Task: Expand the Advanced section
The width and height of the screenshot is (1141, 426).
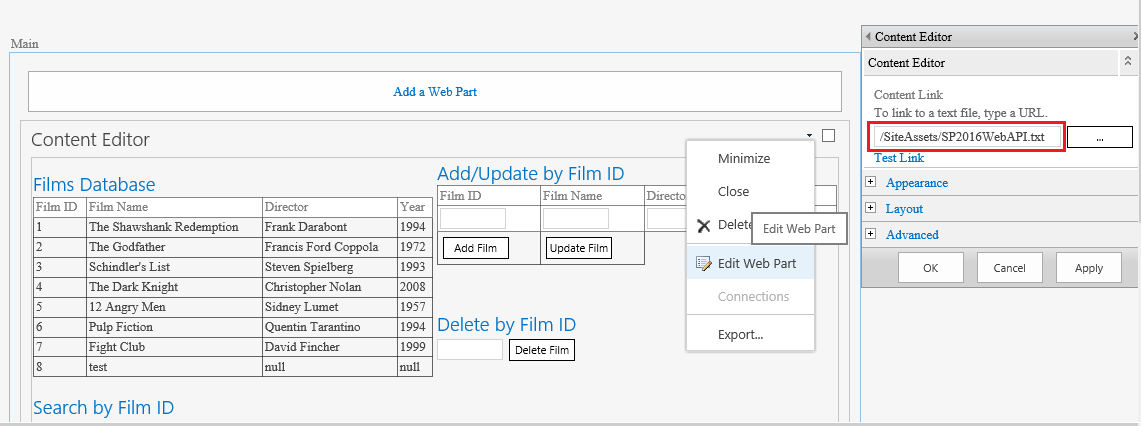Action: point(871,235)
